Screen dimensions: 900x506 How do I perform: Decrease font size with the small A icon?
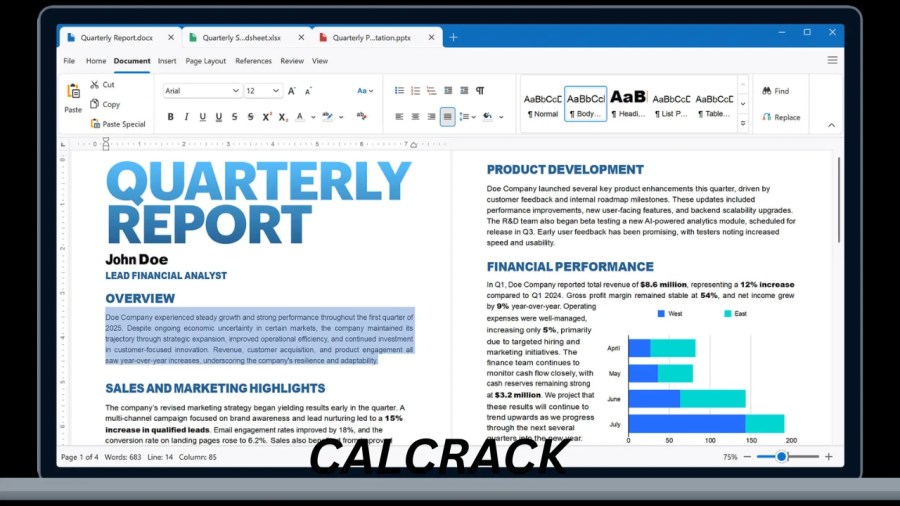(308, 91)
